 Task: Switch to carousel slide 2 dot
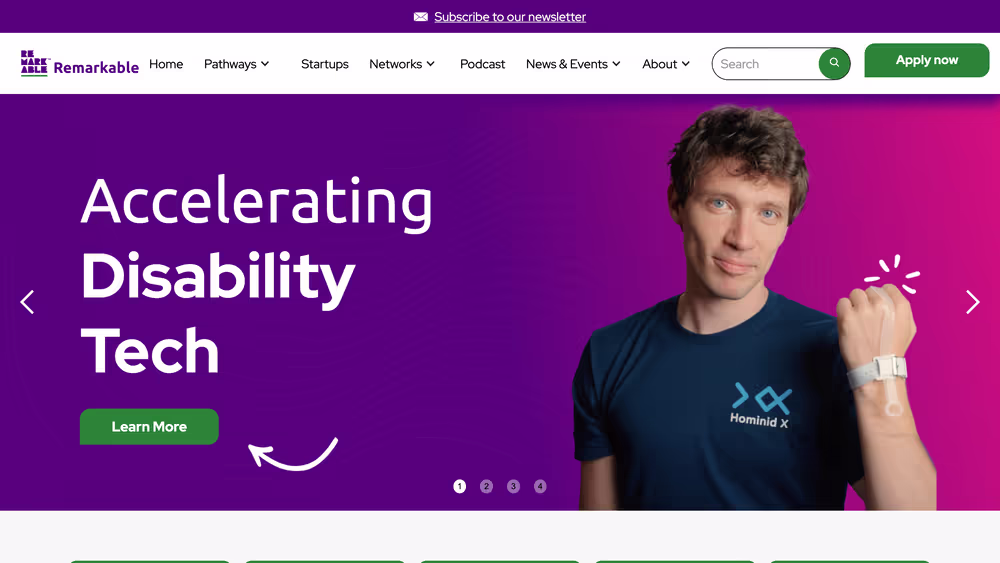click(x=486, y=486)
